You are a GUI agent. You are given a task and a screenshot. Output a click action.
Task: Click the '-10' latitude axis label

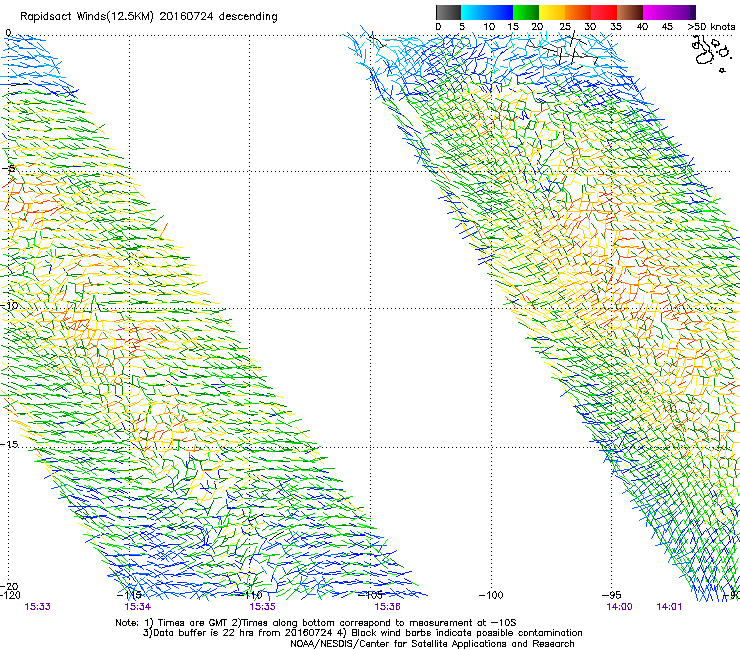(x=9, y=305)
